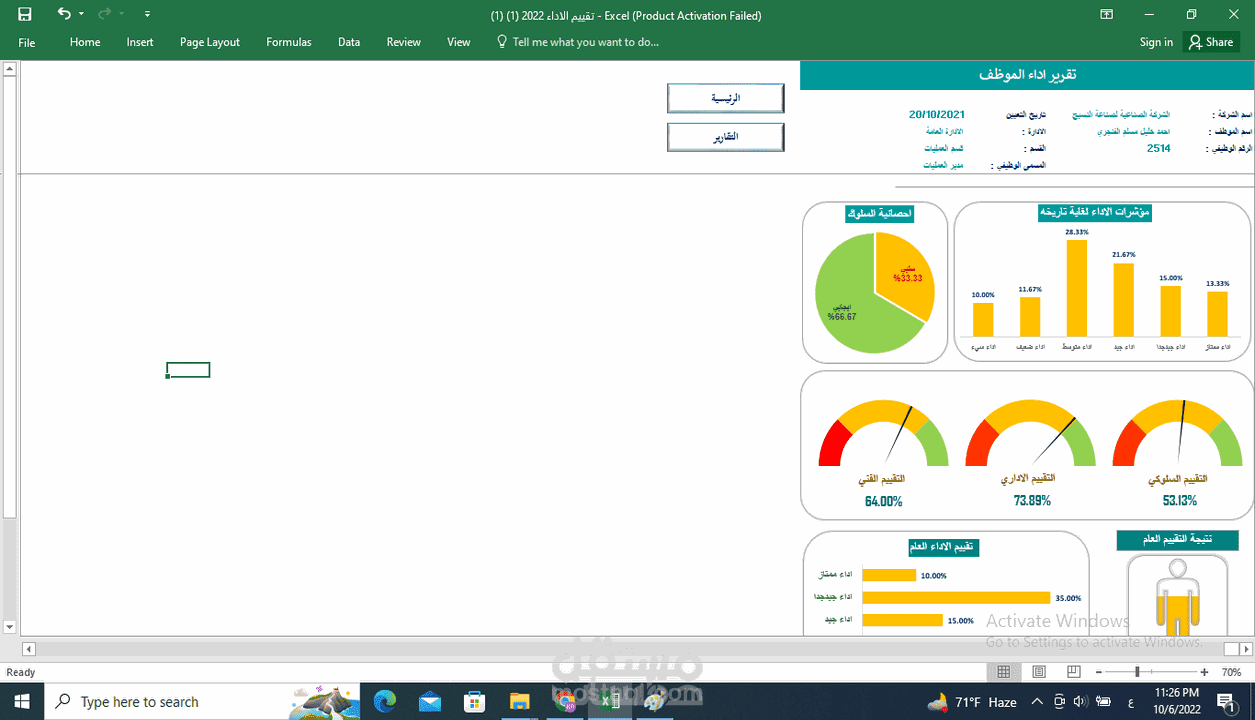Click vertical scrollbar up arrow
This screenshot has width=1255, height=720.
9,68
